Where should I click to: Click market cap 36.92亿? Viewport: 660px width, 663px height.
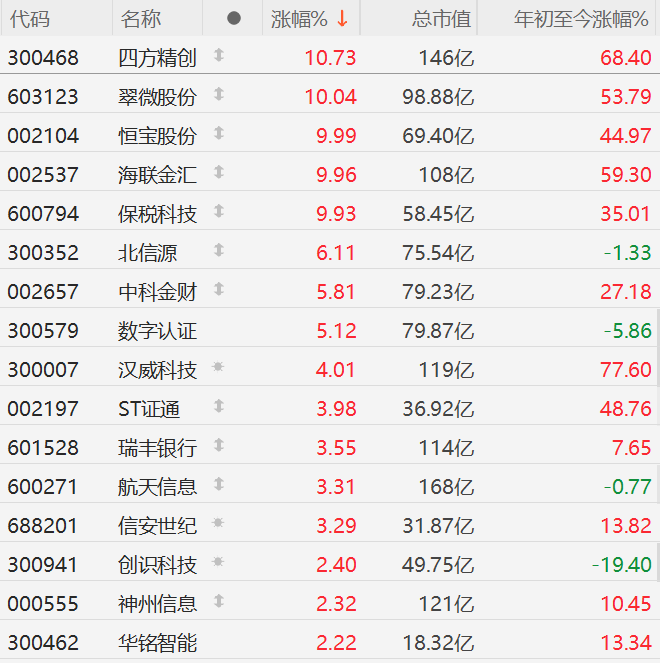click(x=438, y=409)
